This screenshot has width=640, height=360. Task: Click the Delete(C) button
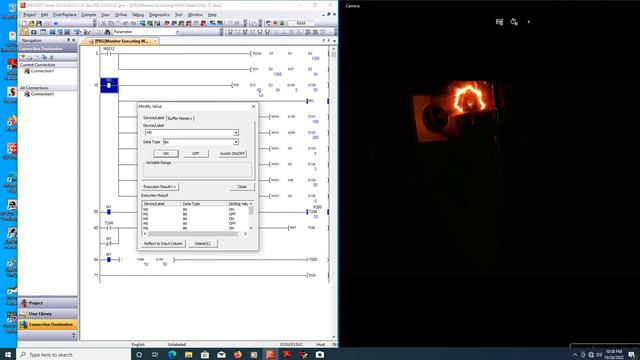coord(203,244)
